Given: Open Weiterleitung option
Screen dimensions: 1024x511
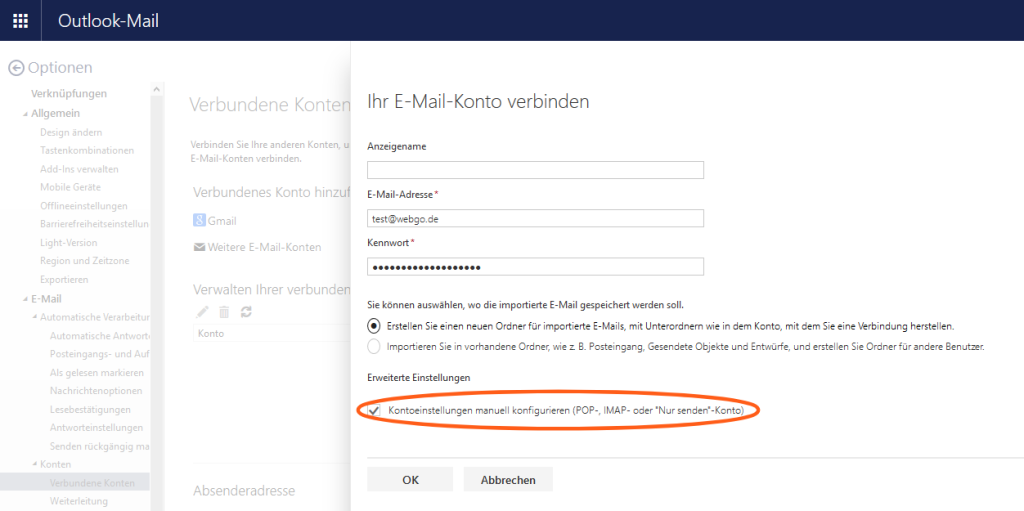Looking at the screenshot, I should pyautogui.click(x=78, y=501).
